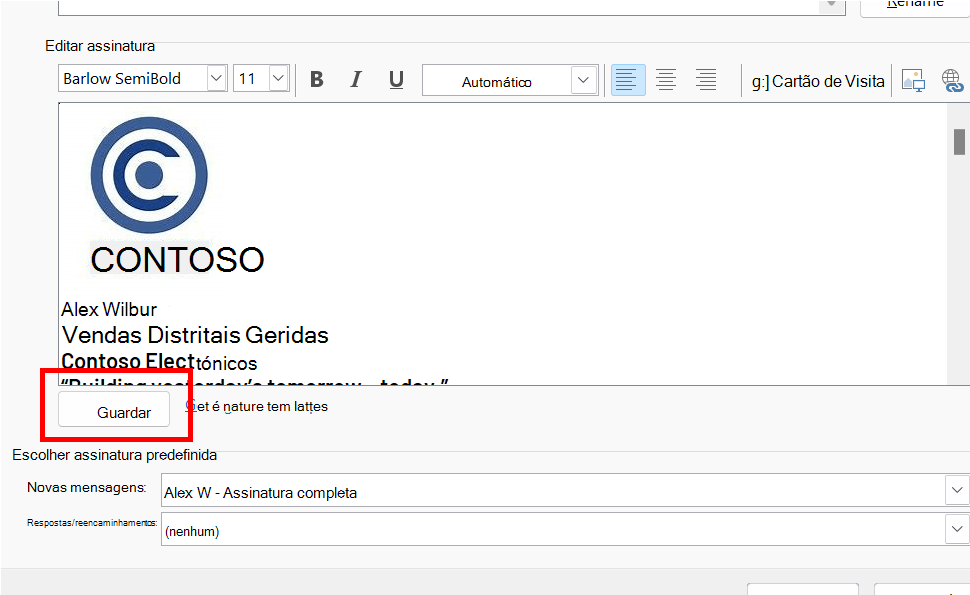Click the signature editor scrollbar thumb
Viewport: 970px width, 595px height.
(x=959, y=142)
